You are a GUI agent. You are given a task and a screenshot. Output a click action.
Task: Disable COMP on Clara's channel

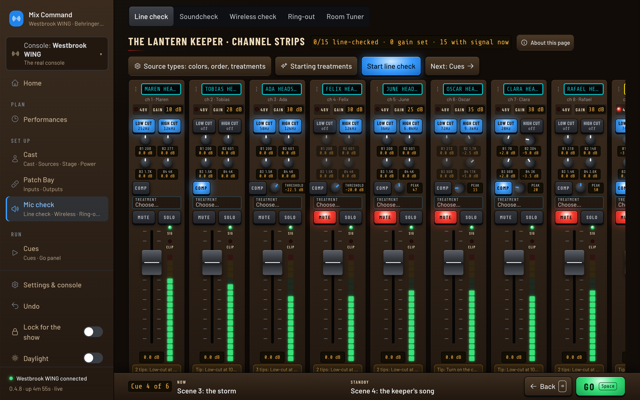[x=503, y=188]
